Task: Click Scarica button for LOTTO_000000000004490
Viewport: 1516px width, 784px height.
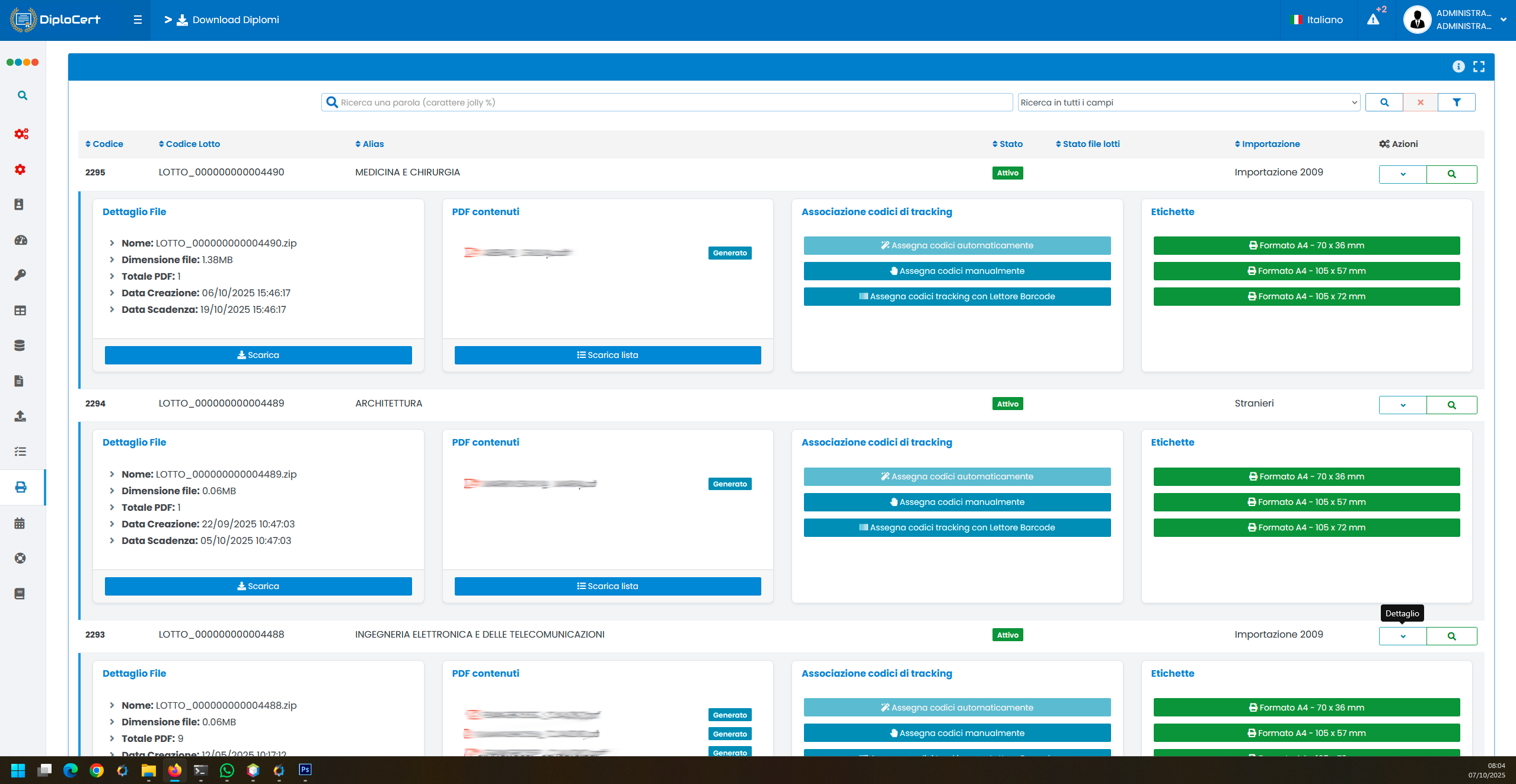Action: pos(258,355)
